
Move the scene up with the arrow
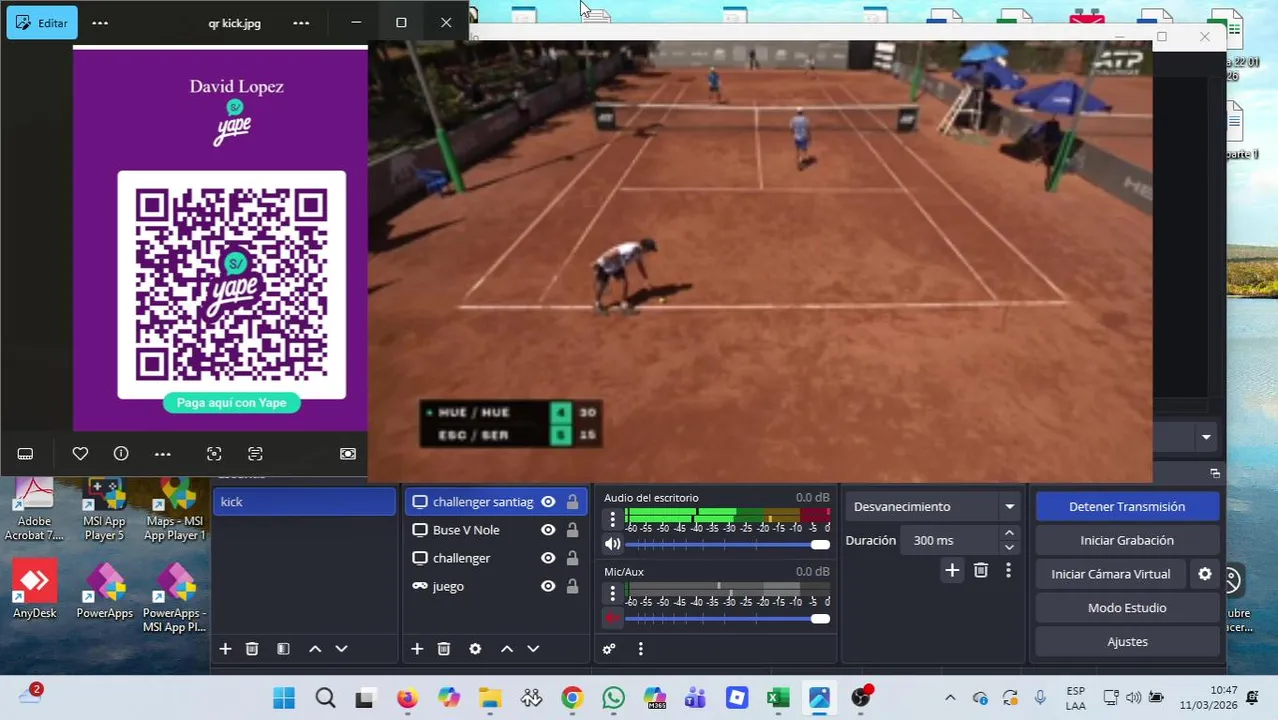(315, 649)
